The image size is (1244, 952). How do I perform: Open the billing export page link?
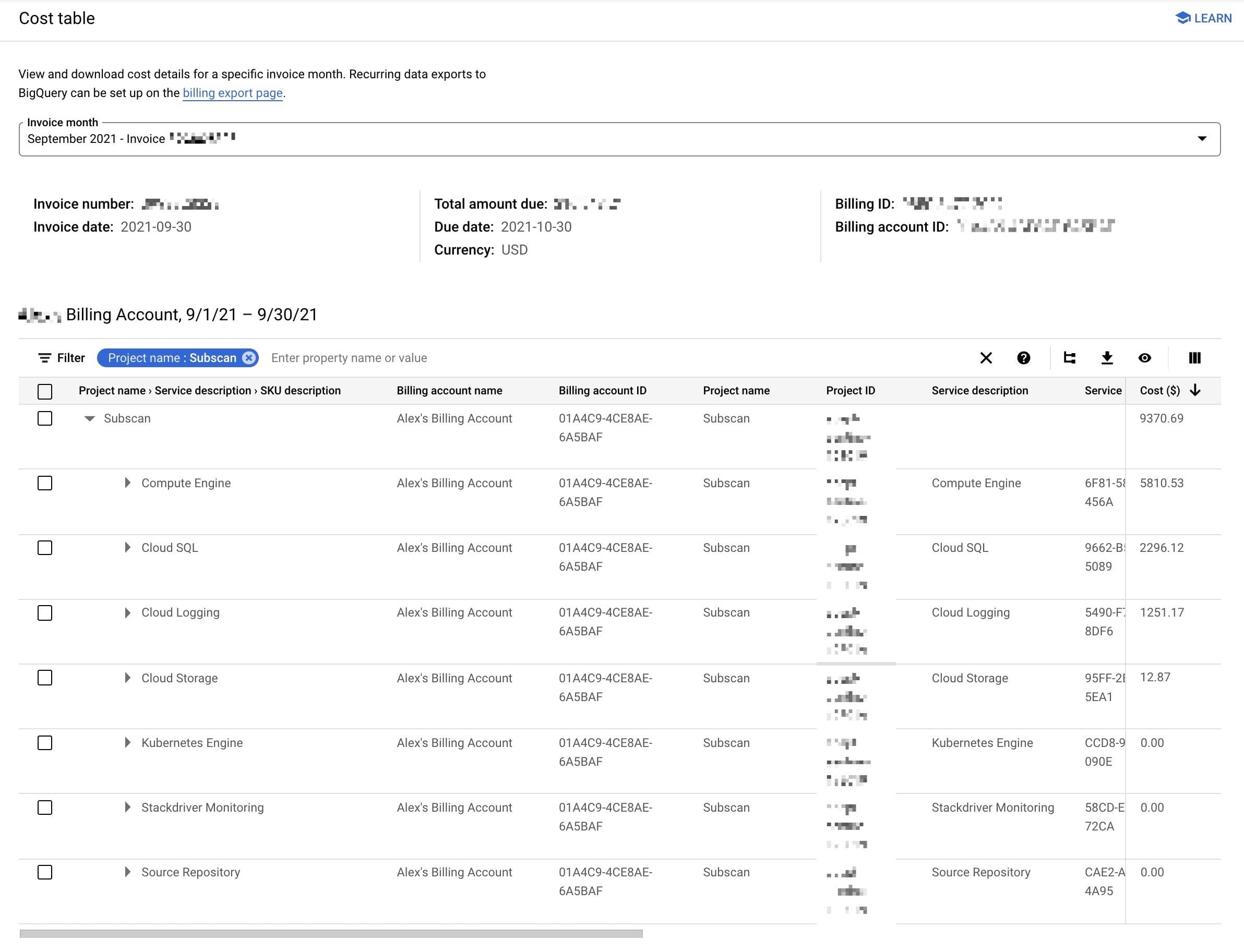click(x=232, y=93)
